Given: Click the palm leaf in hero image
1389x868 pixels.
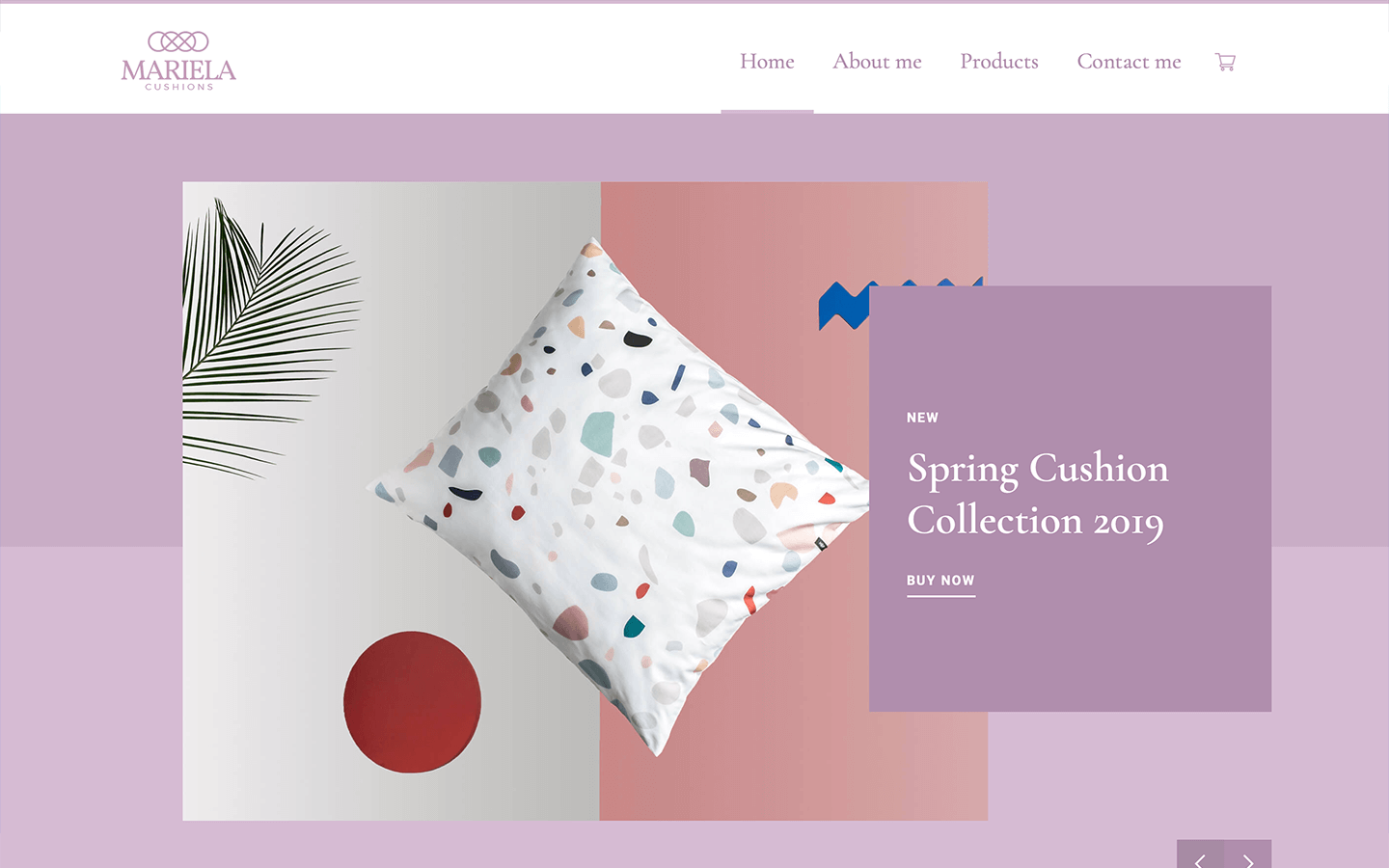Looking at the screenshot, I should coord(265,338).
